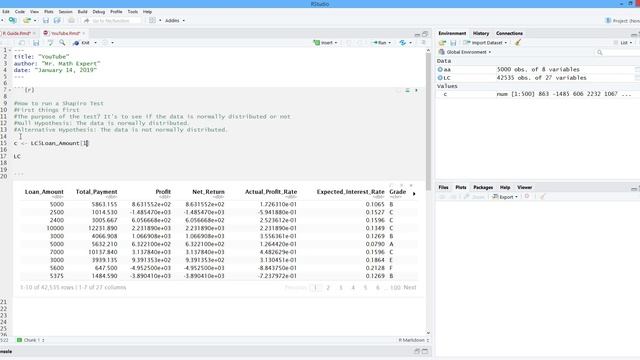Go to page 100 of the data table
This screenshot has height=360, width=640.
(x=395, y=287)
